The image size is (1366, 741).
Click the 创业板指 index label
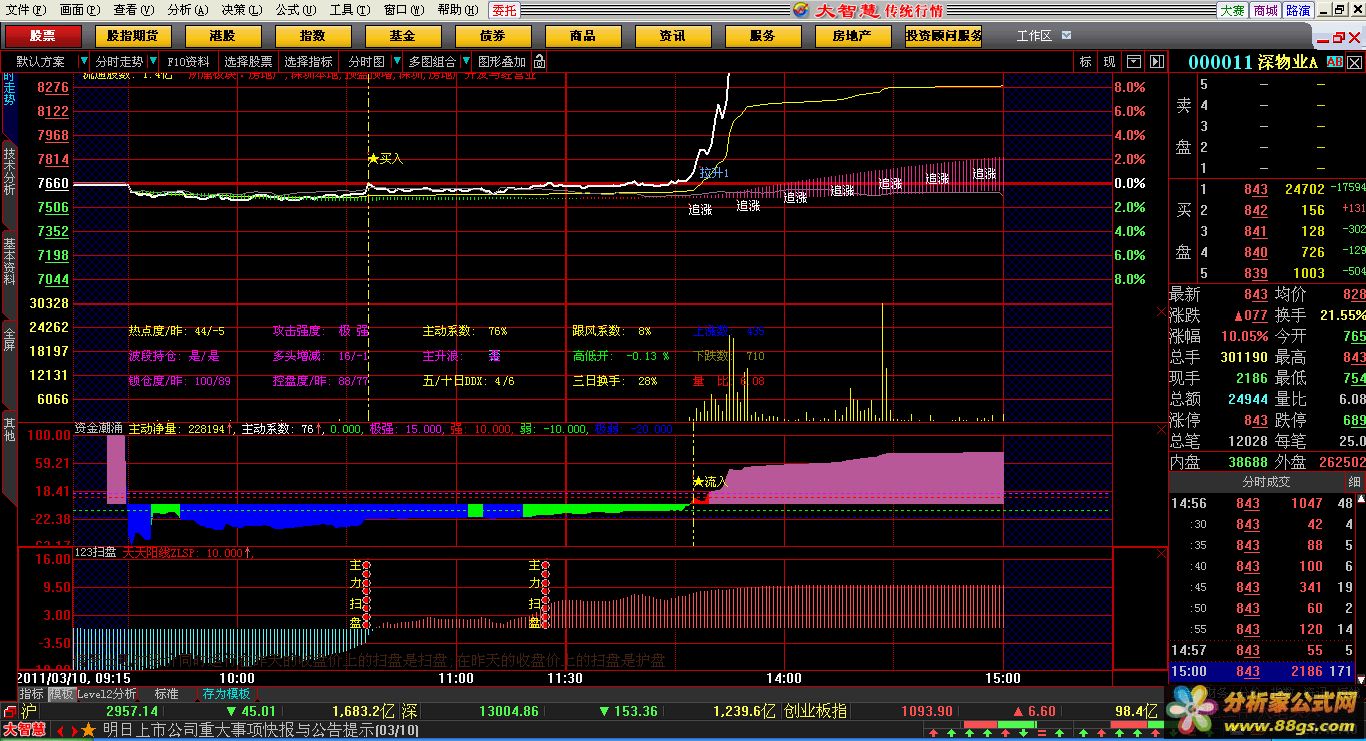(815, 711)
